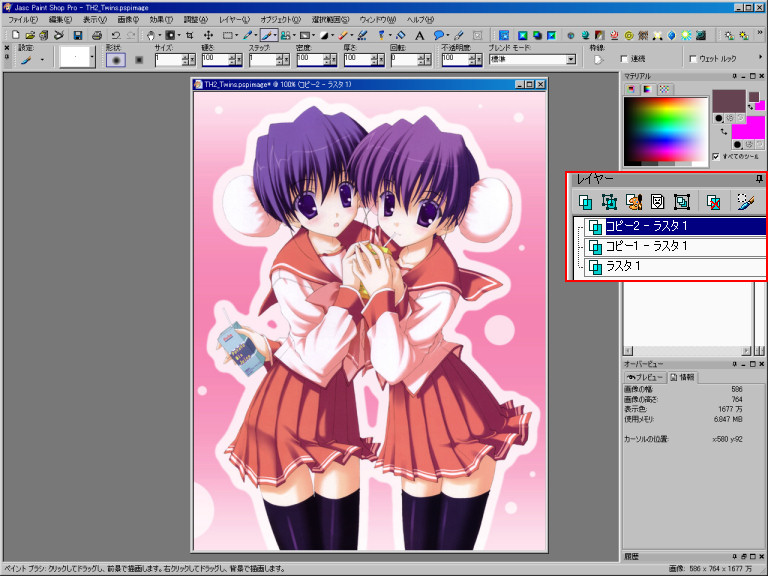The width and height of the screenshot is (768, 576).
Task: Select the Flood Fill bucket tool
Action: pos(400,35)
